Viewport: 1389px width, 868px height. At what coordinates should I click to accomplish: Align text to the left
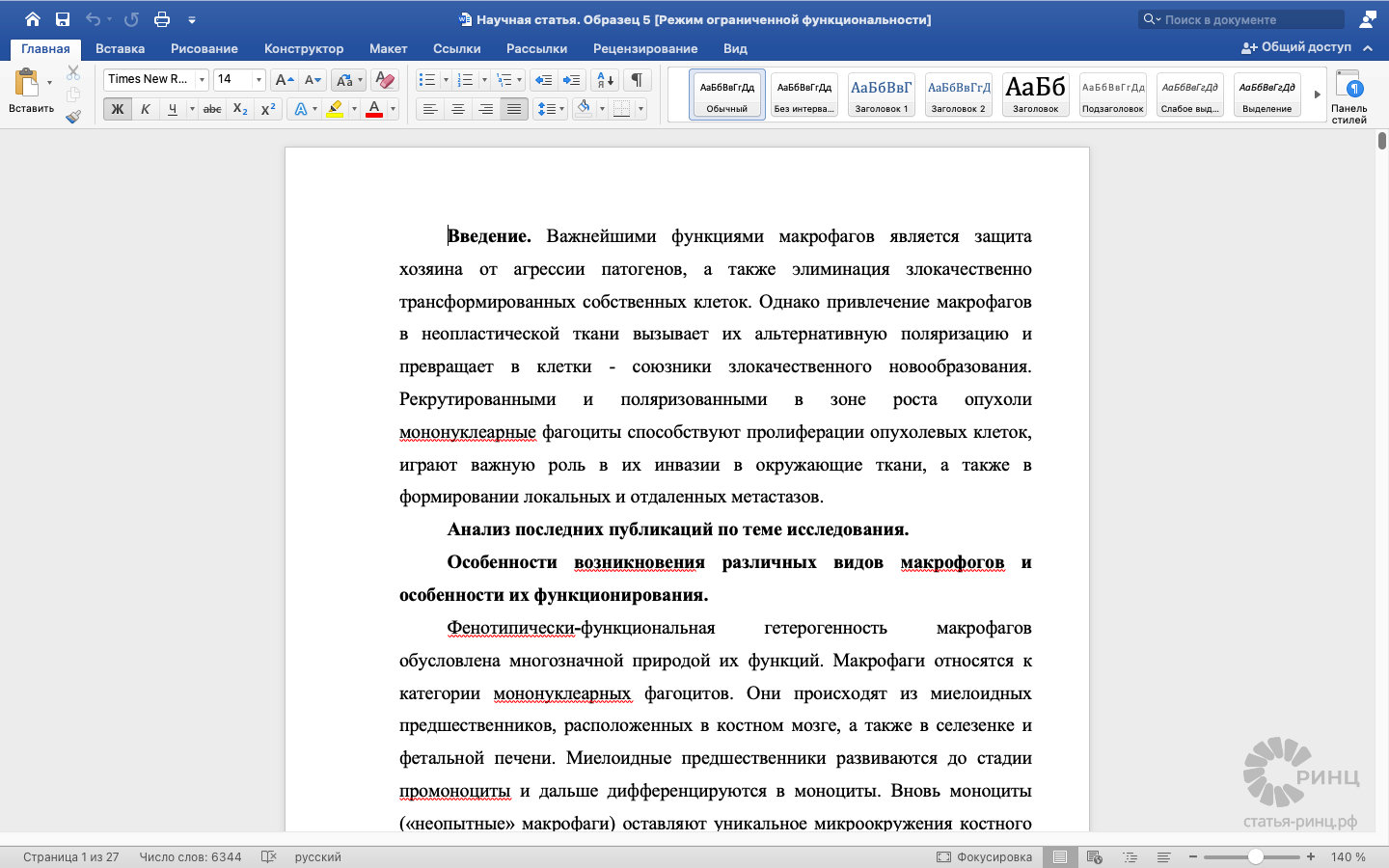430,109
